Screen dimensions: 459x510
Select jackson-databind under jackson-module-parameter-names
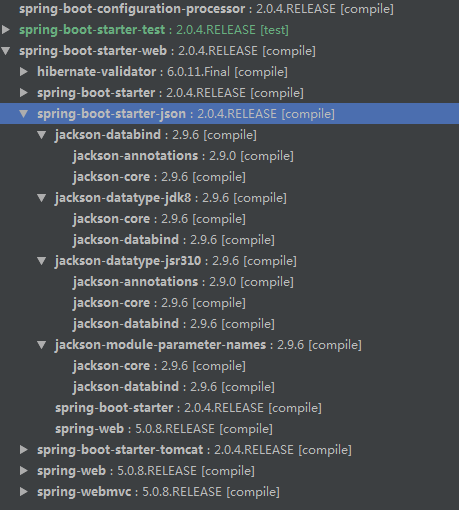click(174, 387)
